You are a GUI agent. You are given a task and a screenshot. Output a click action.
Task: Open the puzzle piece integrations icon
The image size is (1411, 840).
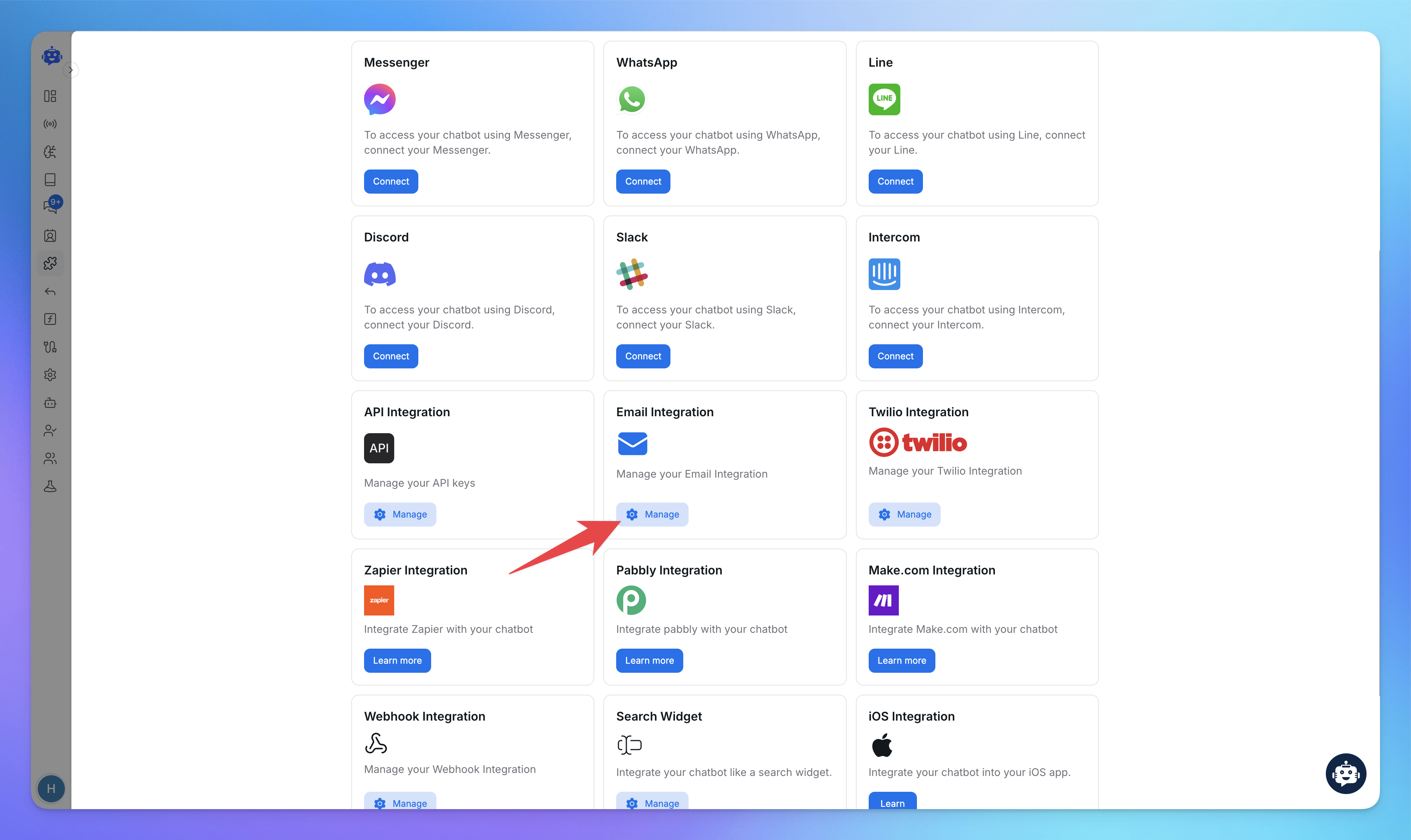51,263
